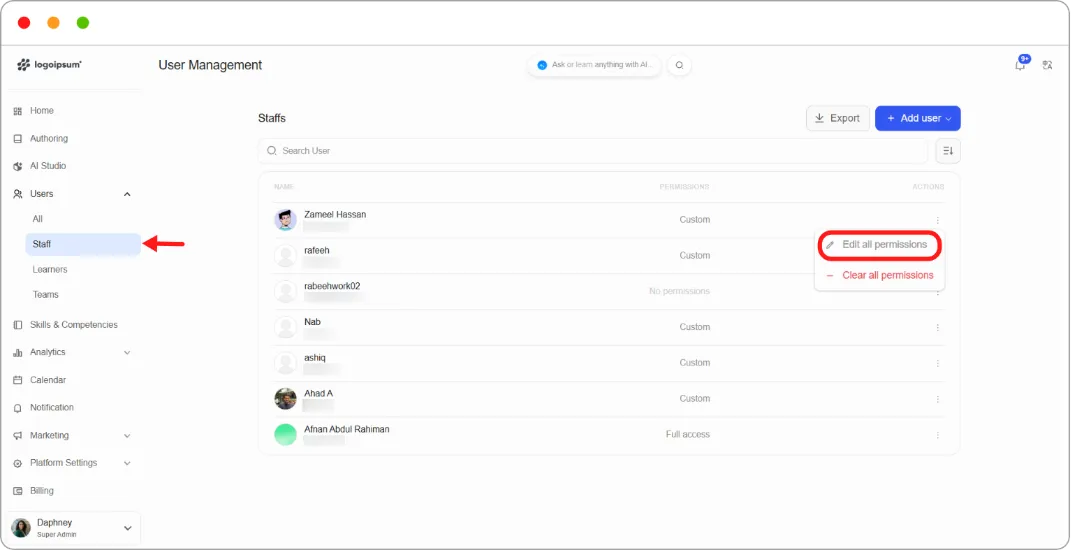Screen dimensions: 1071x550
Task: Click the Billing wallet icon
Action: (x=18, y=491)
